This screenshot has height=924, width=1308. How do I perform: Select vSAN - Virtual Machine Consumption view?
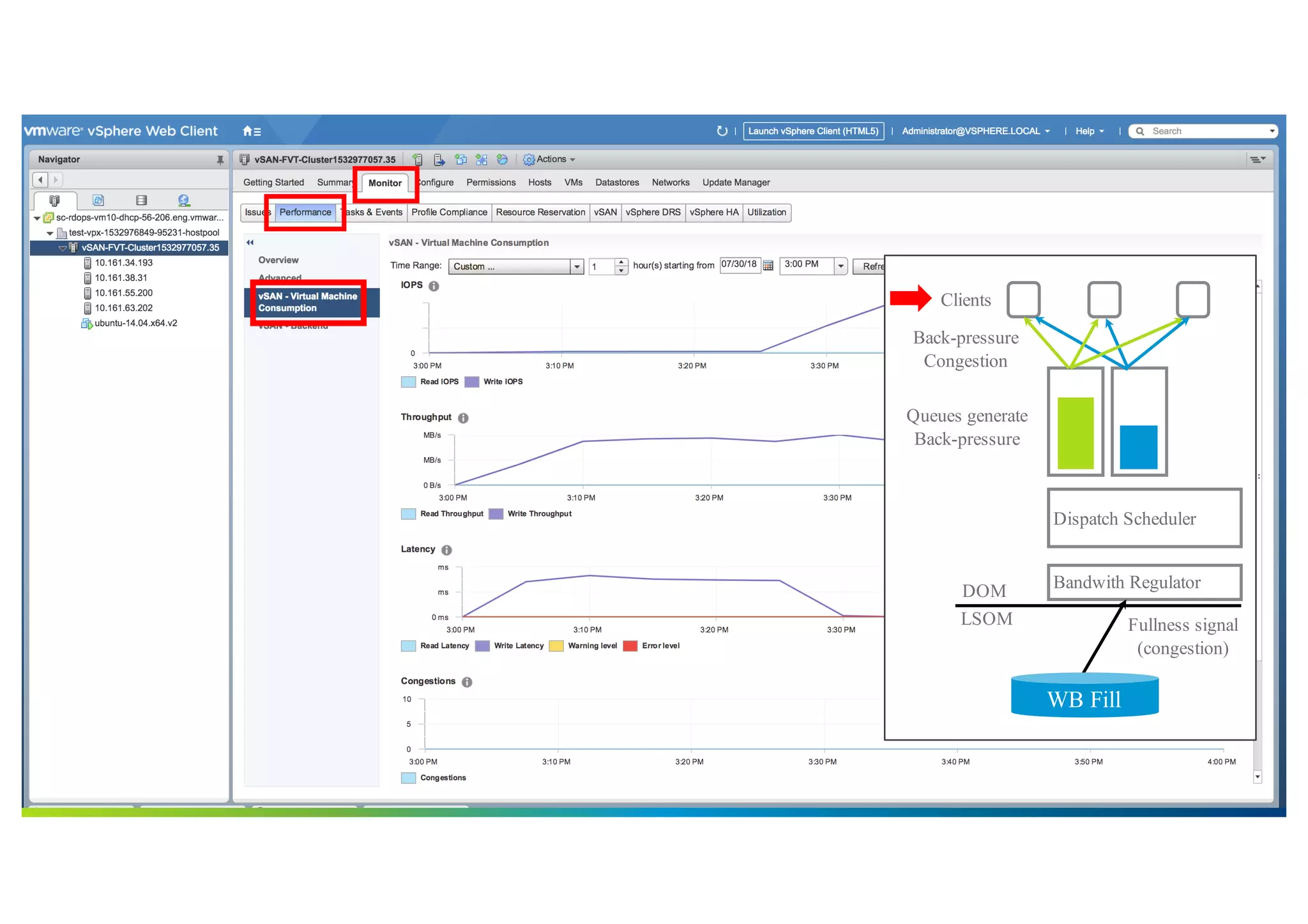point(312,303)
